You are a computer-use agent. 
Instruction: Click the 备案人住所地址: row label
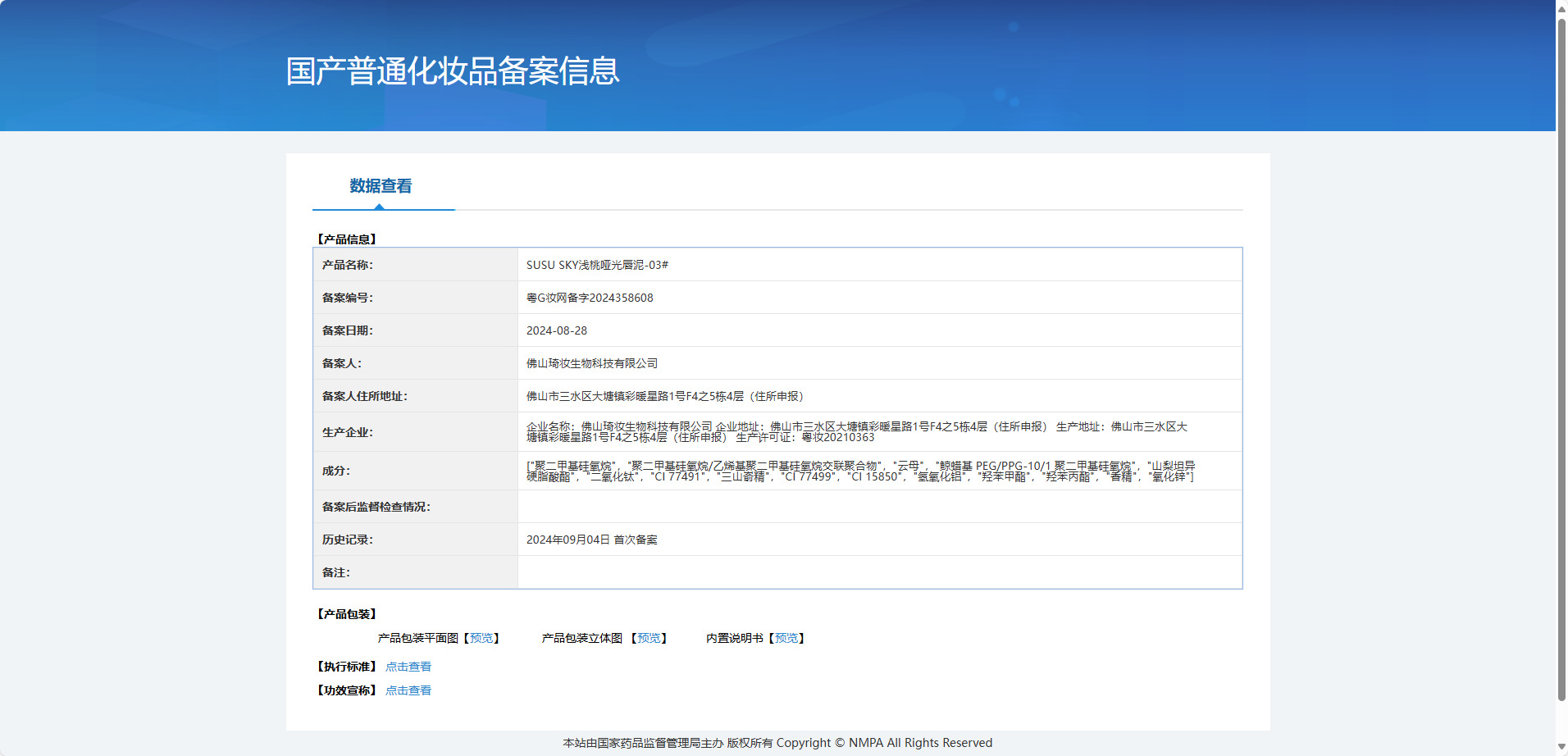click(365, 396)
